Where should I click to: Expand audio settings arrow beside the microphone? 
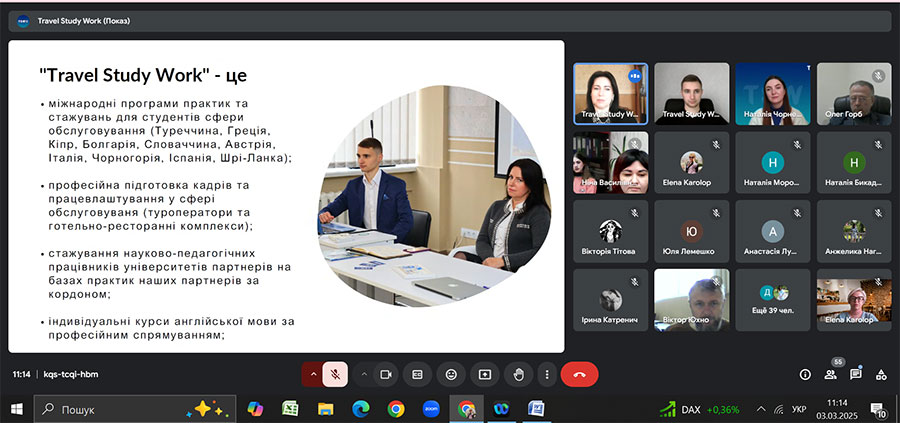pyautogui.click(x=313, y=374)
